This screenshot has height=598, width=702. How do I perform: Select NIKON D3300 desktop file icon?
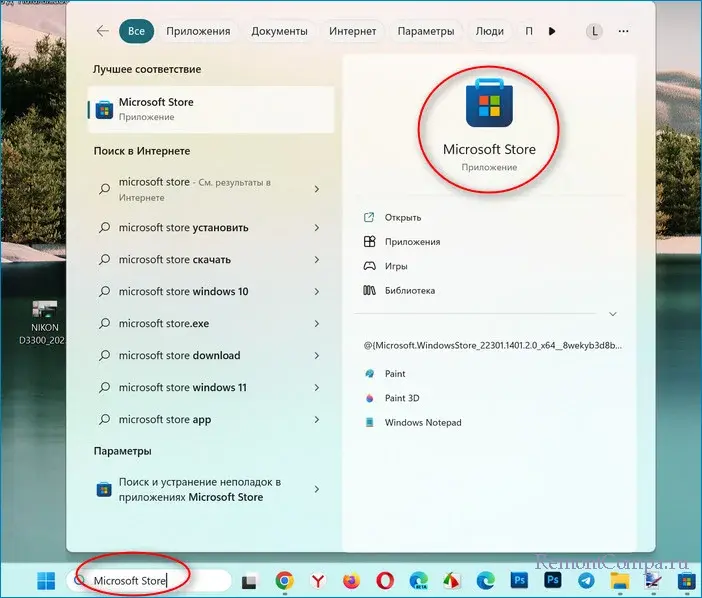point(44,323)
